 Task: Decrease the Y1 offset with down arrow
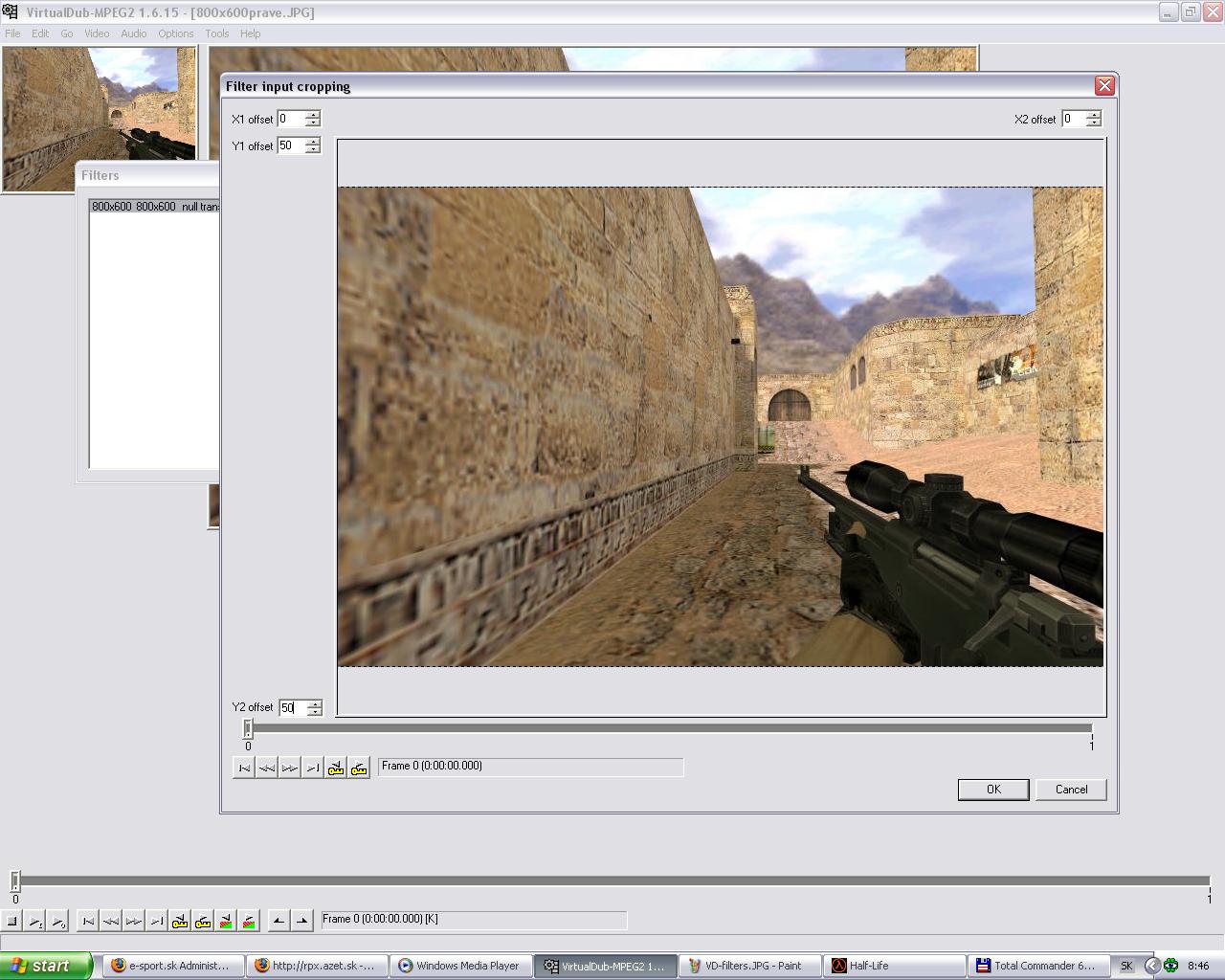tap(312, 149)
